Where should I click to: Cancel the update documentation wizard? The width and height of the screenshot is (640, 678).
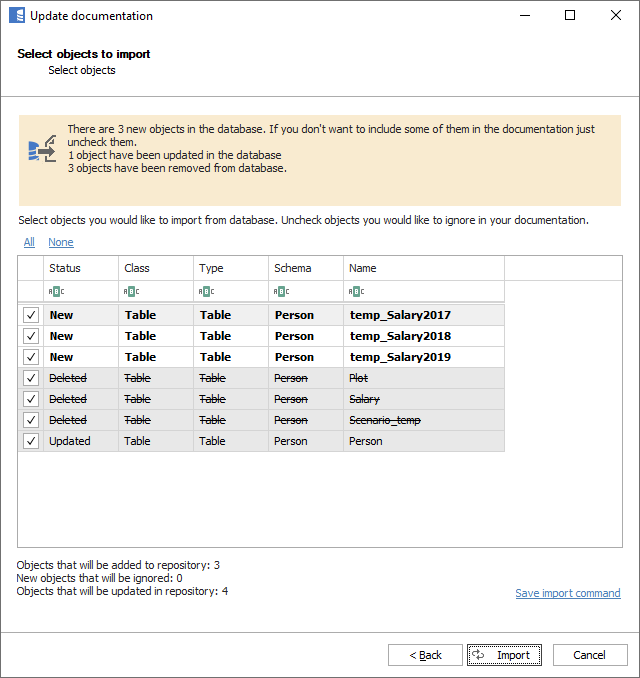coord(589,655)
